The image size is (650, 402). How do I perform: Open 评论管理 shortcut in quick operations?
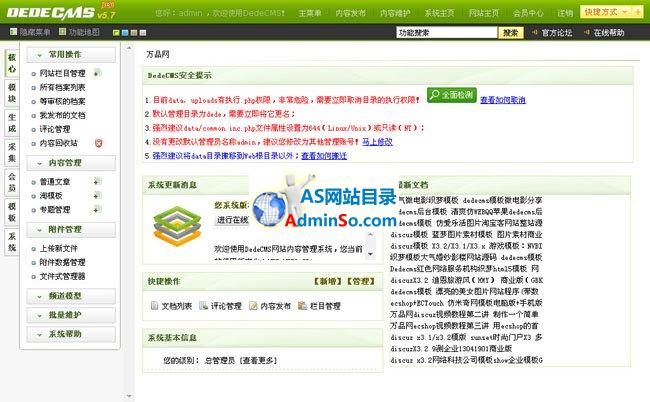pos(221,306)
